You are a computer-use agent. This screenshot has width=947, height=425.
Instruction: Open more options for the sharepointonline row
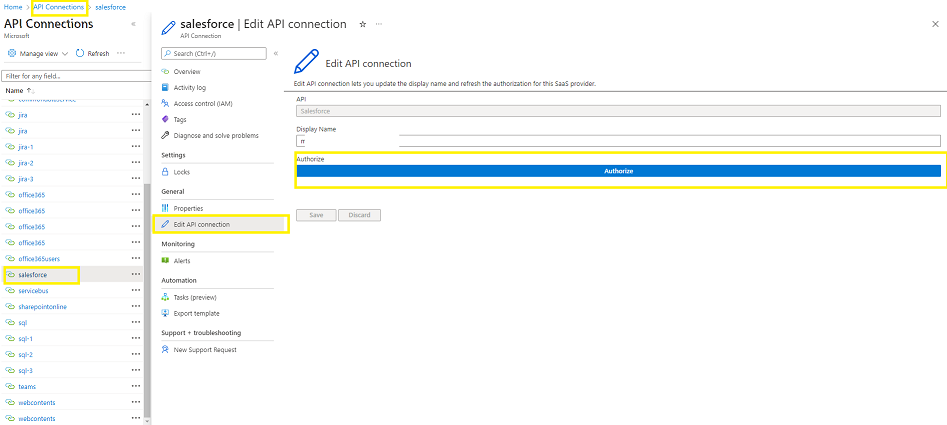pos(135,307)
